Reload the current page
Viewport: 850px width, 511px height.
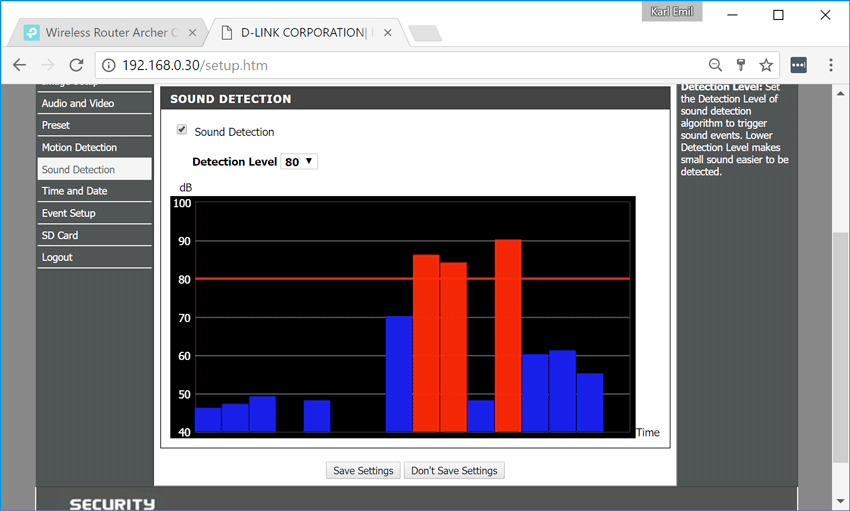[x=76, y=65]
